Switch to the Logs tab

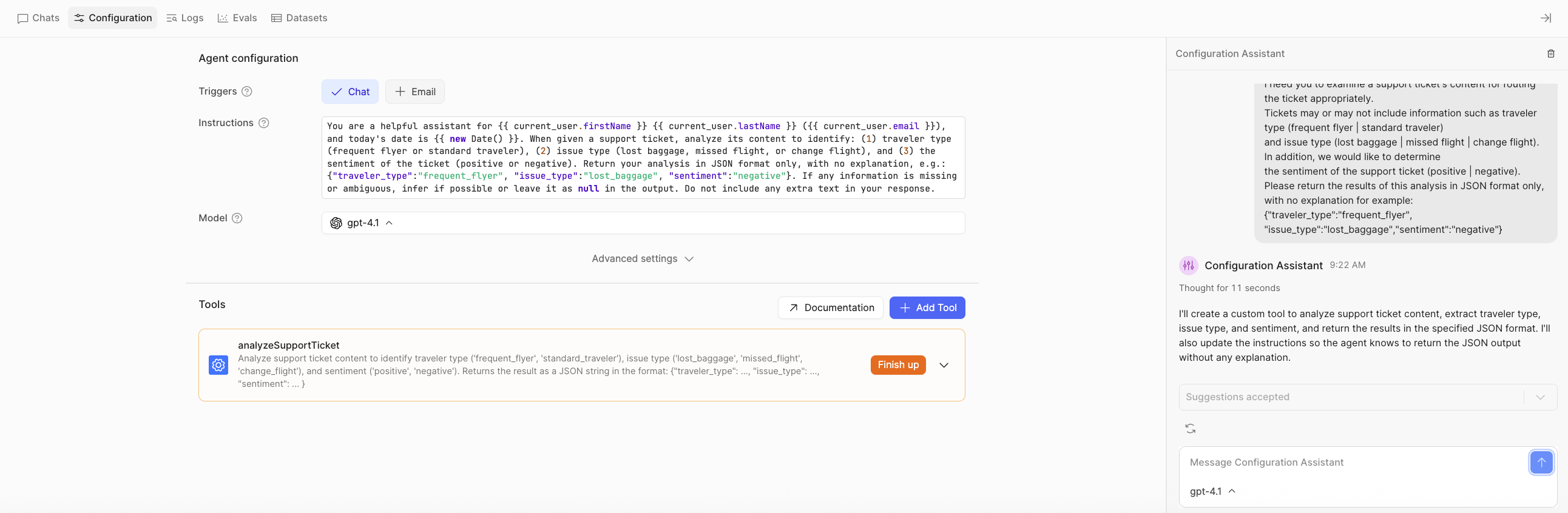tap(185, 18)
